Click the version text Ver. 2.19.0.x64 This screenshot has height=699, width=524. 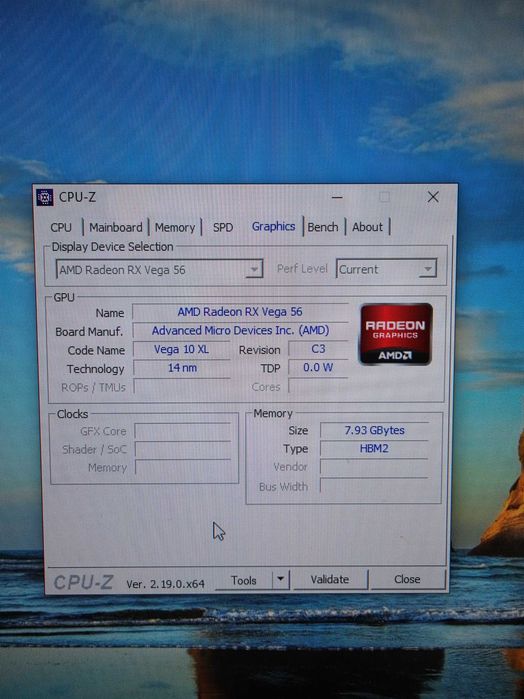pyautogui.click(x=165, y=584)
